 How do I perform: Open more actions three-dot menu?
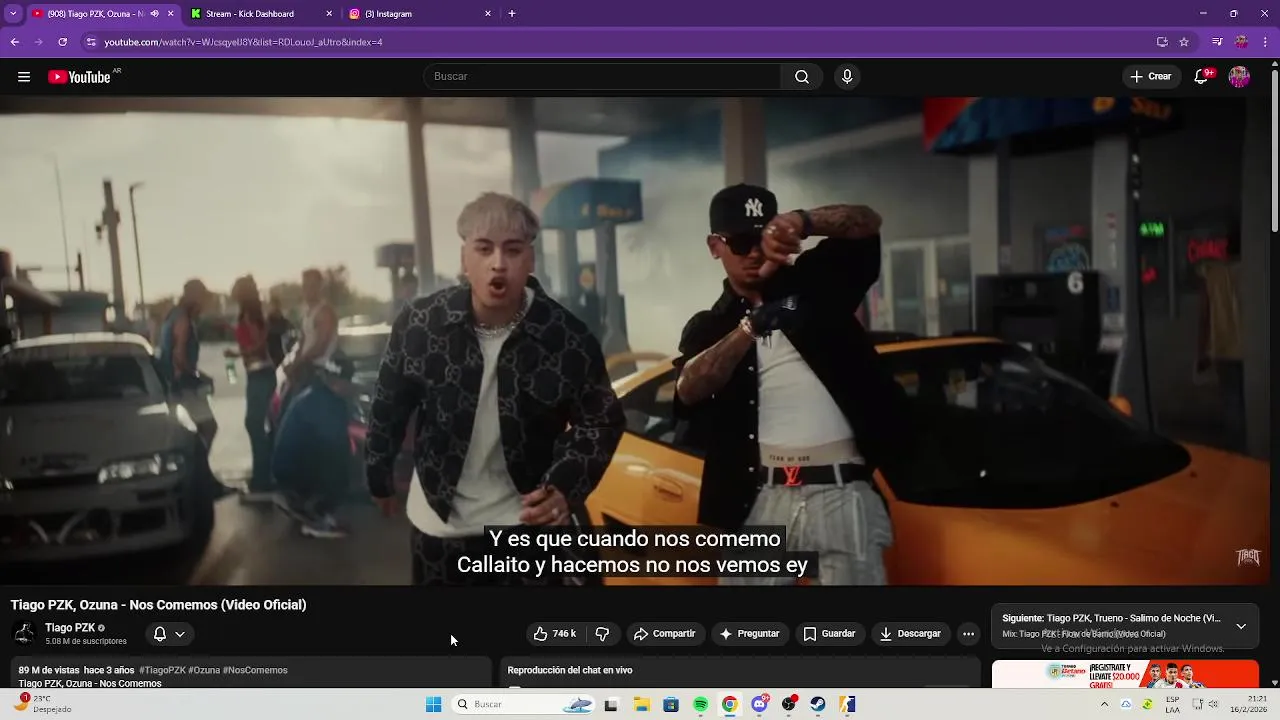(968, 634)
